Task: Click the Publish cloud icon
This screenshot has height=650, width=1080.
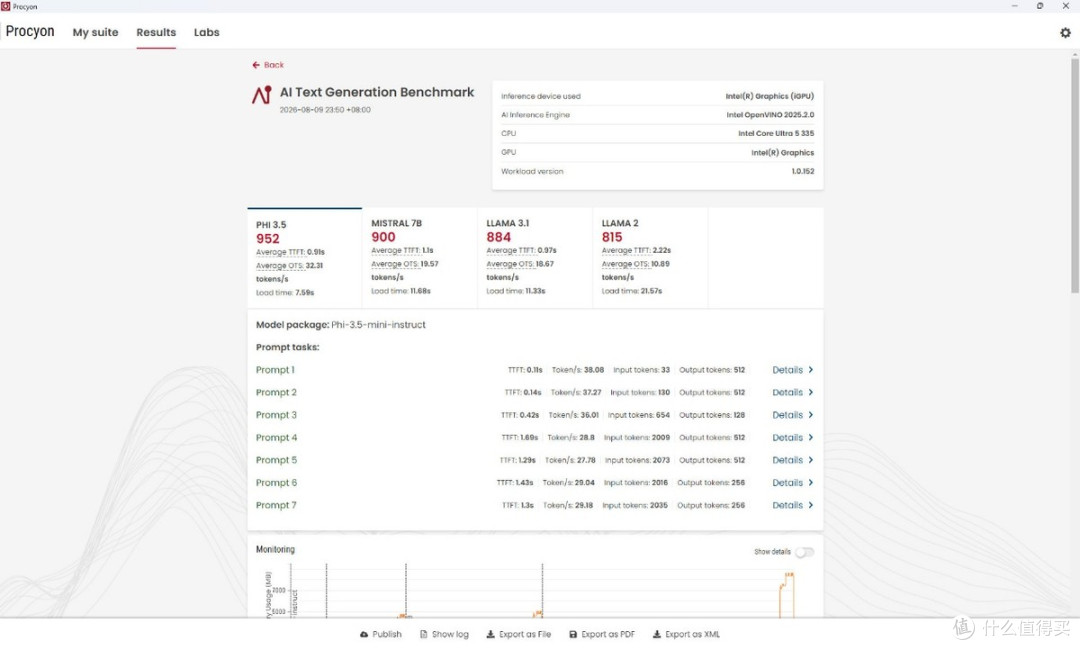Action: click(x=364, y=634)
